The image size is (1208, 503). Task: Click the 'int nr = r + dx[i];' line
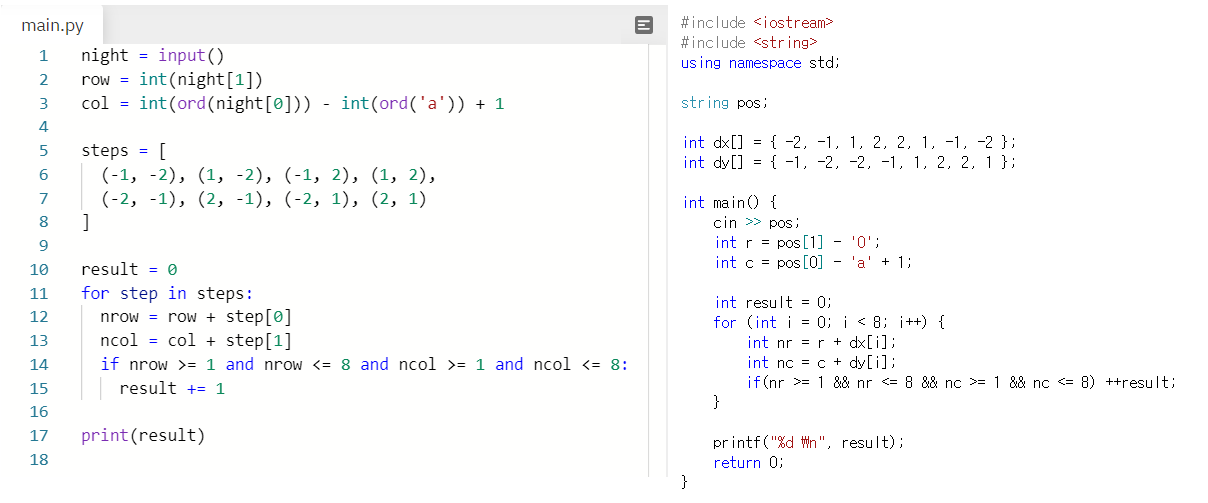pos(822,342)
